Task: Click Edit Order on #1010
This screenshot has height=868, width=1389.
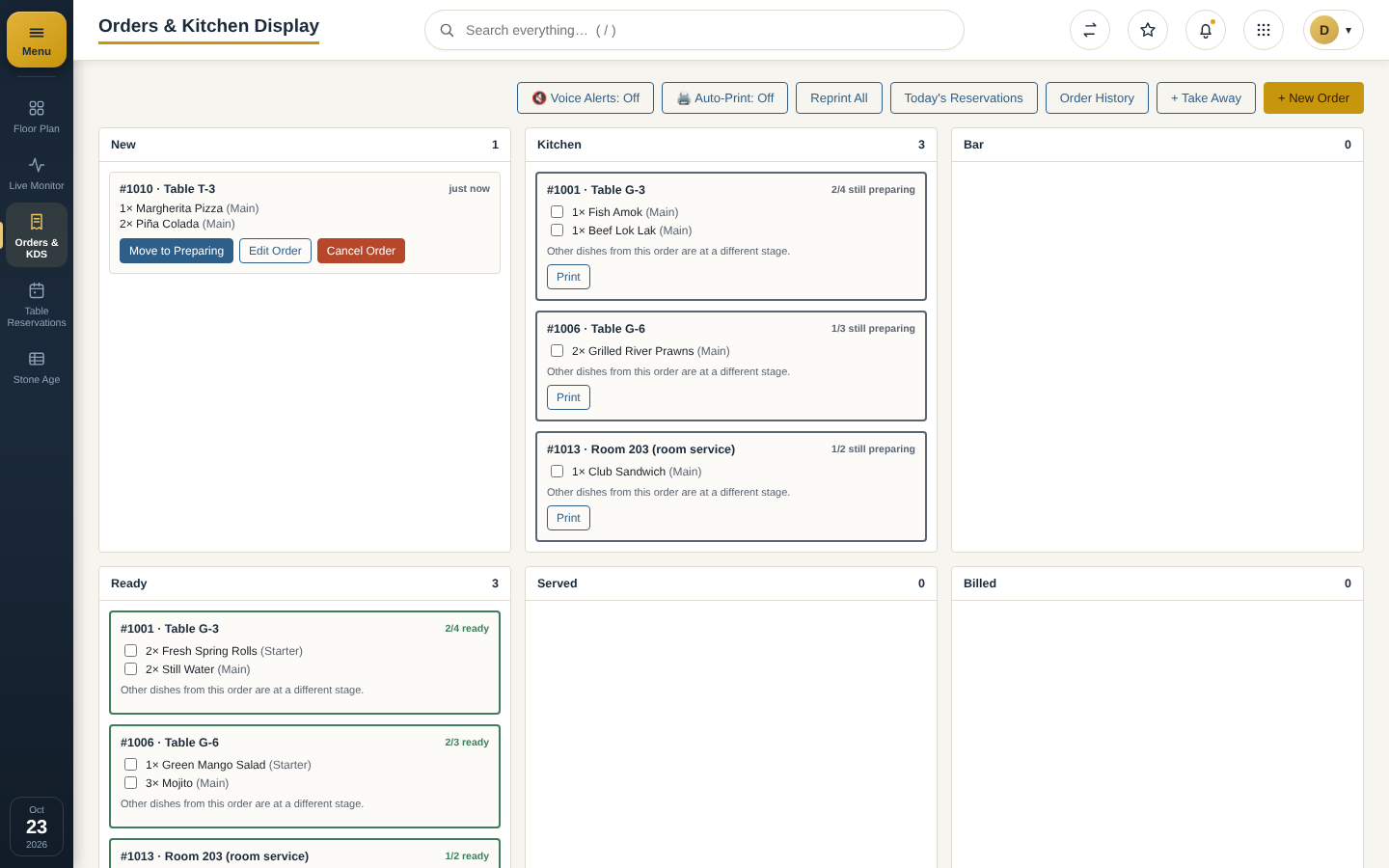Action: click(x=275, y=251)
